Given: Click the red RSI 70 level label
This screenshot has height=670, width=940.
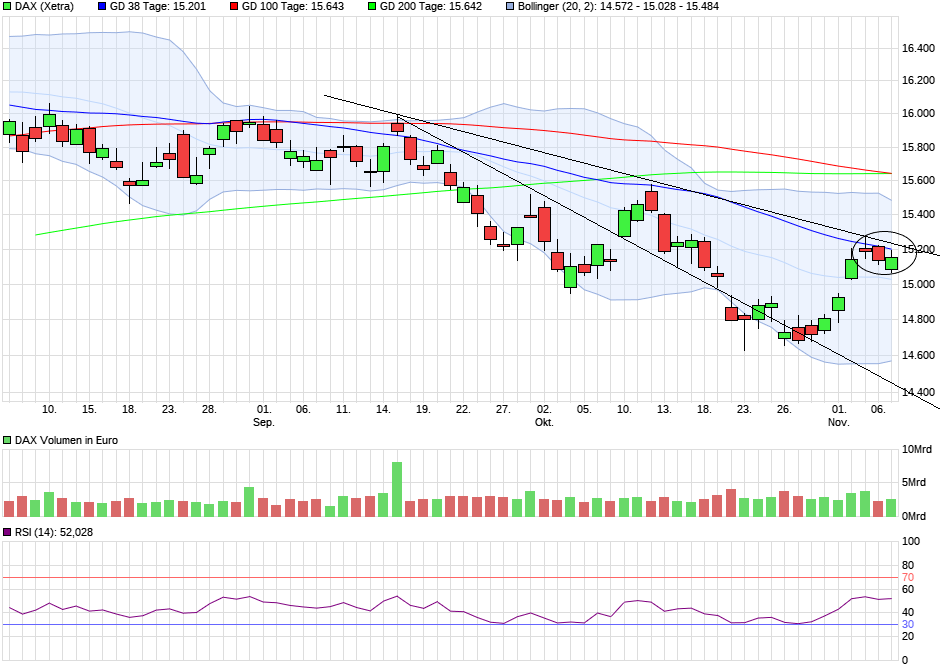Looking at the screenshot, I should (908, 578).
